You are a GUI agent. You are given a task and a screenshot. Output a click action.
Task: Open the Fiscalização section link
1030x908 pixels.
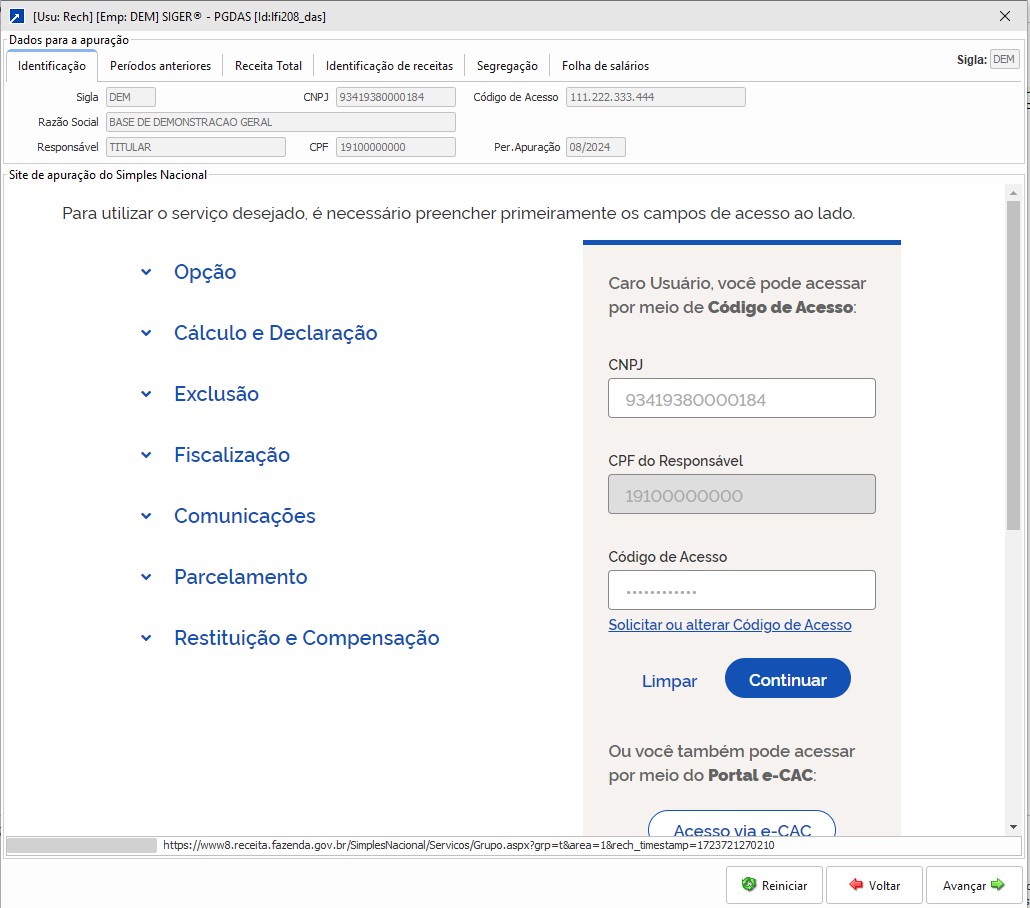tap(232, 455)
